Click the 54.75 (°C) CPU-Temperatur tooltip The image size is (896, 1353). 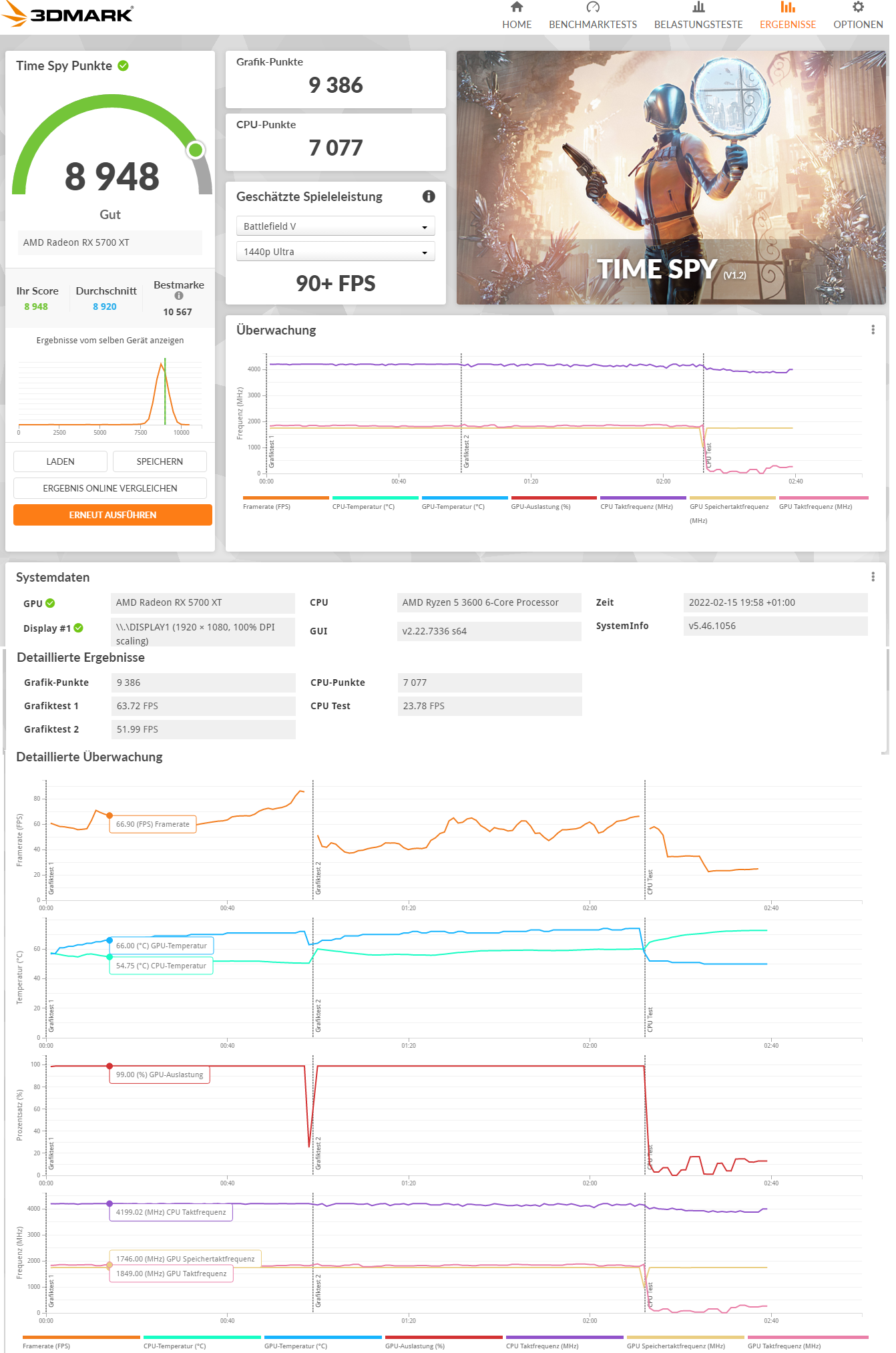[161, 966]
